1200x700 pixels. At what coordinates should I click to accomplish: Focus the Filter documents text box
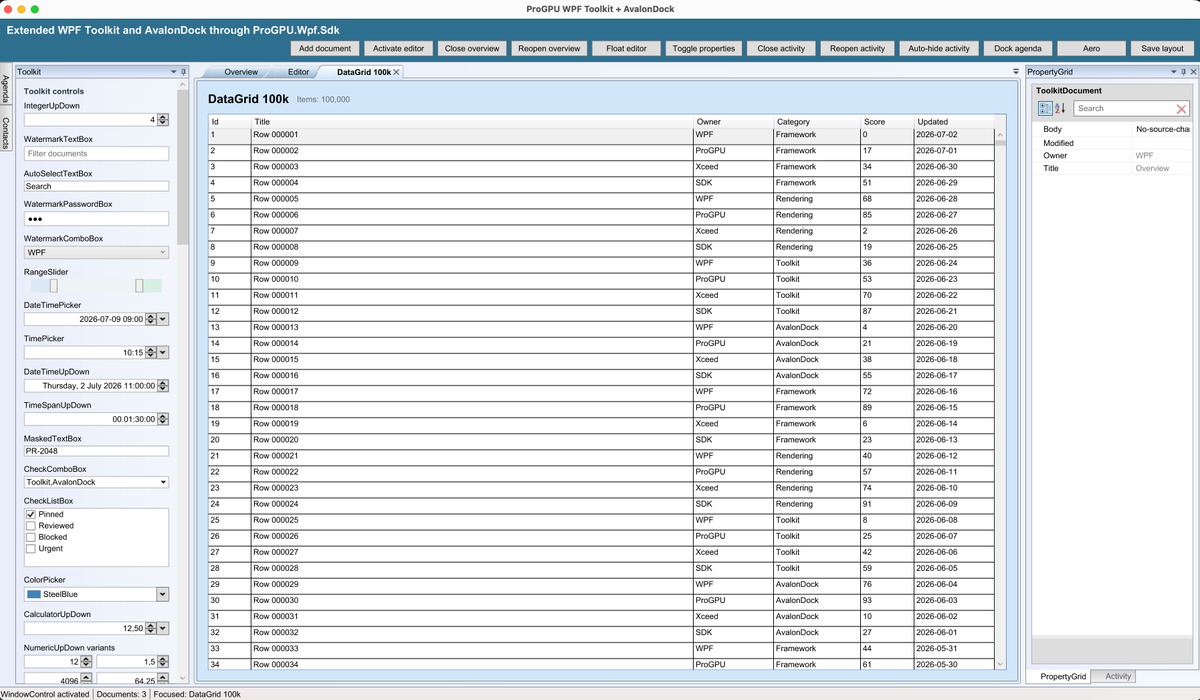[x=96, y=154]
